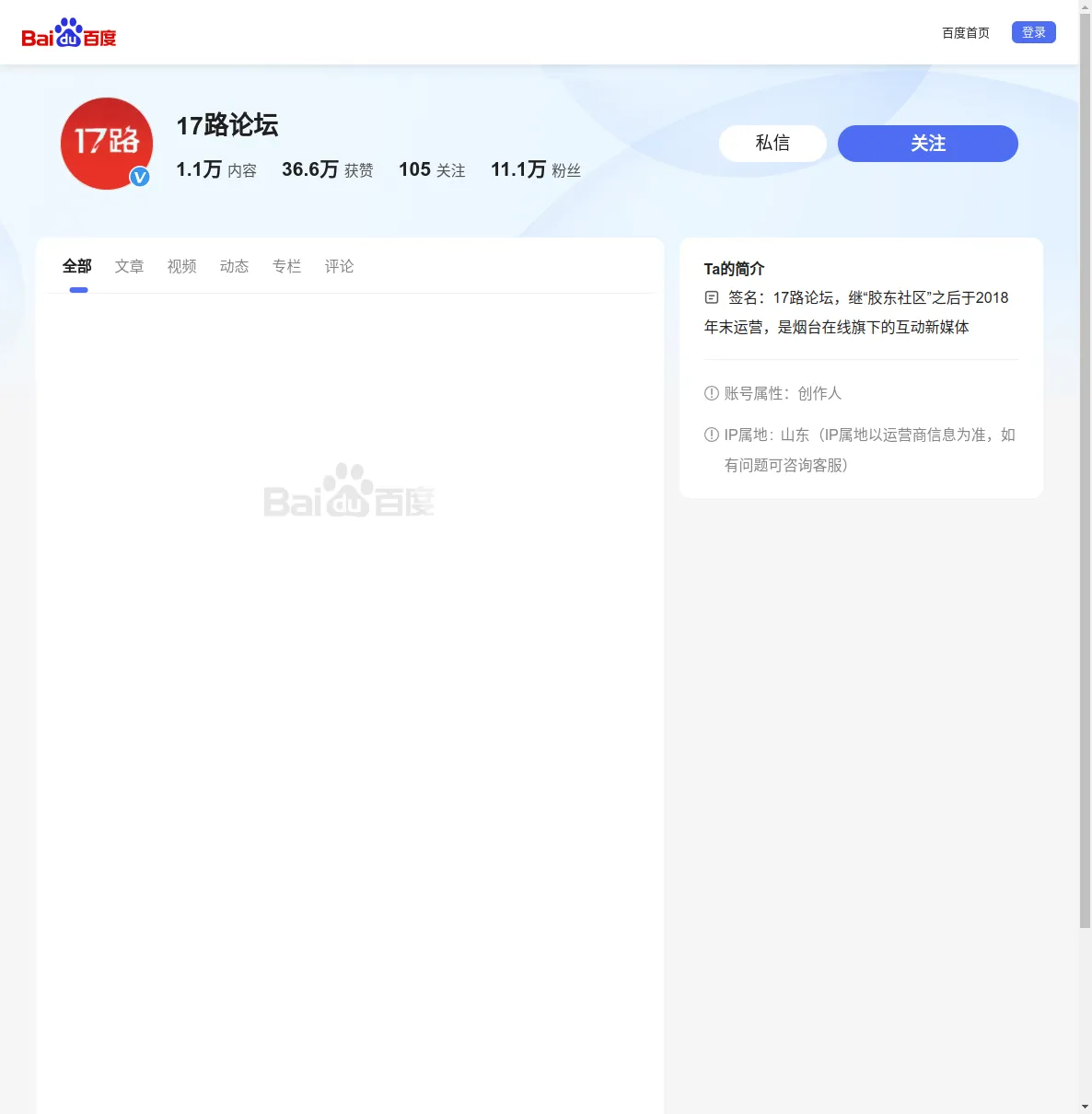Click the 17路论坛 account name
This screenshot has width=1092, height=1114.
point(227,125)
